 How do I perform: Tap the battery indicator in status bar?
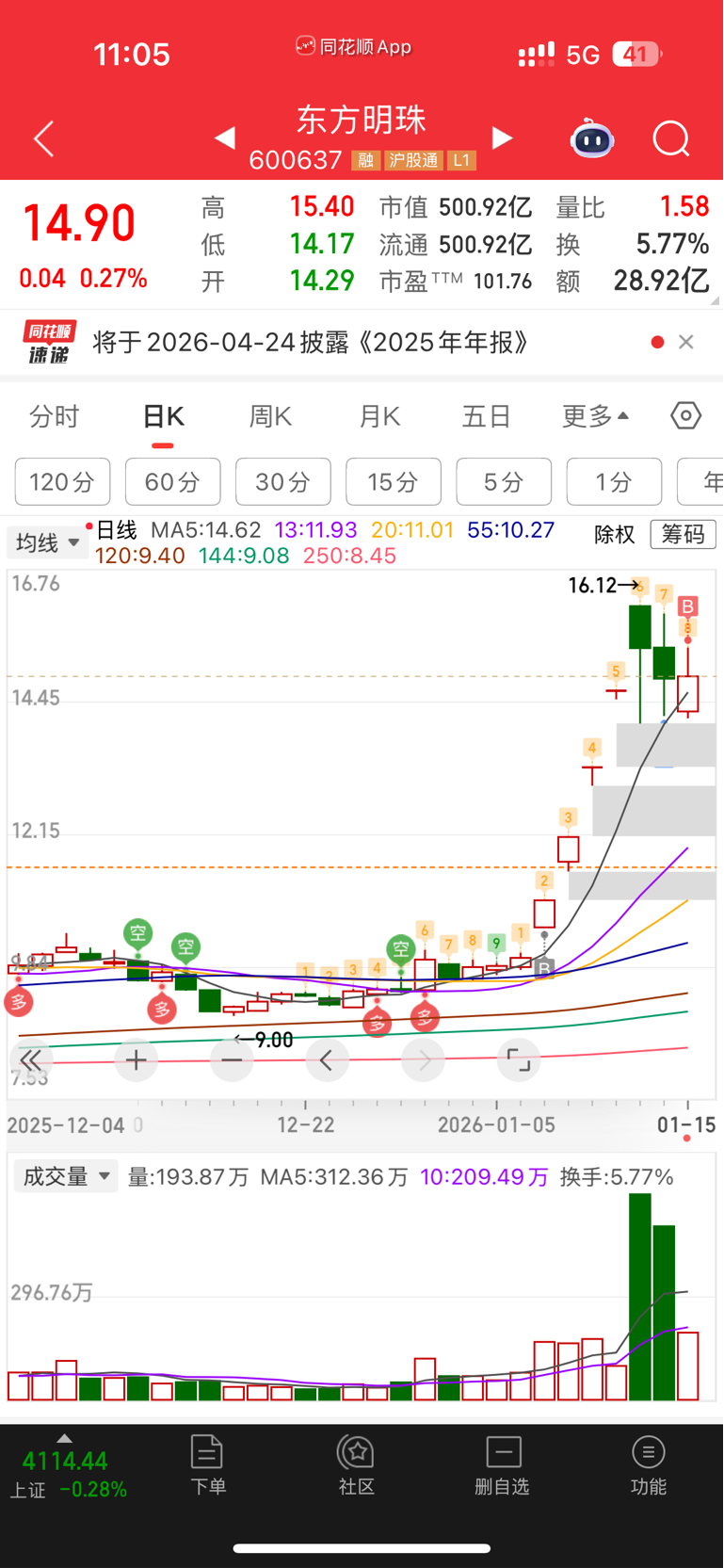pos(637,55)
